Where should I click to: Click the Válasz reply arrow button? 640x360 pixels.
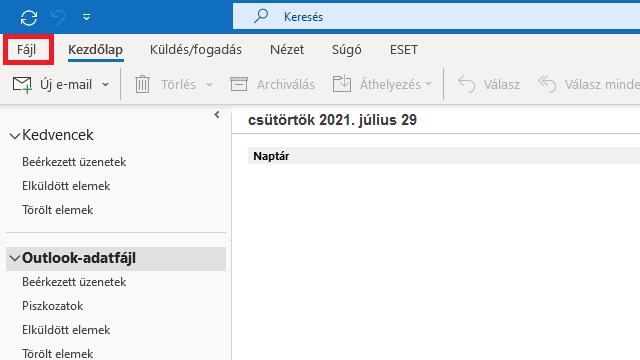[489, 84]
